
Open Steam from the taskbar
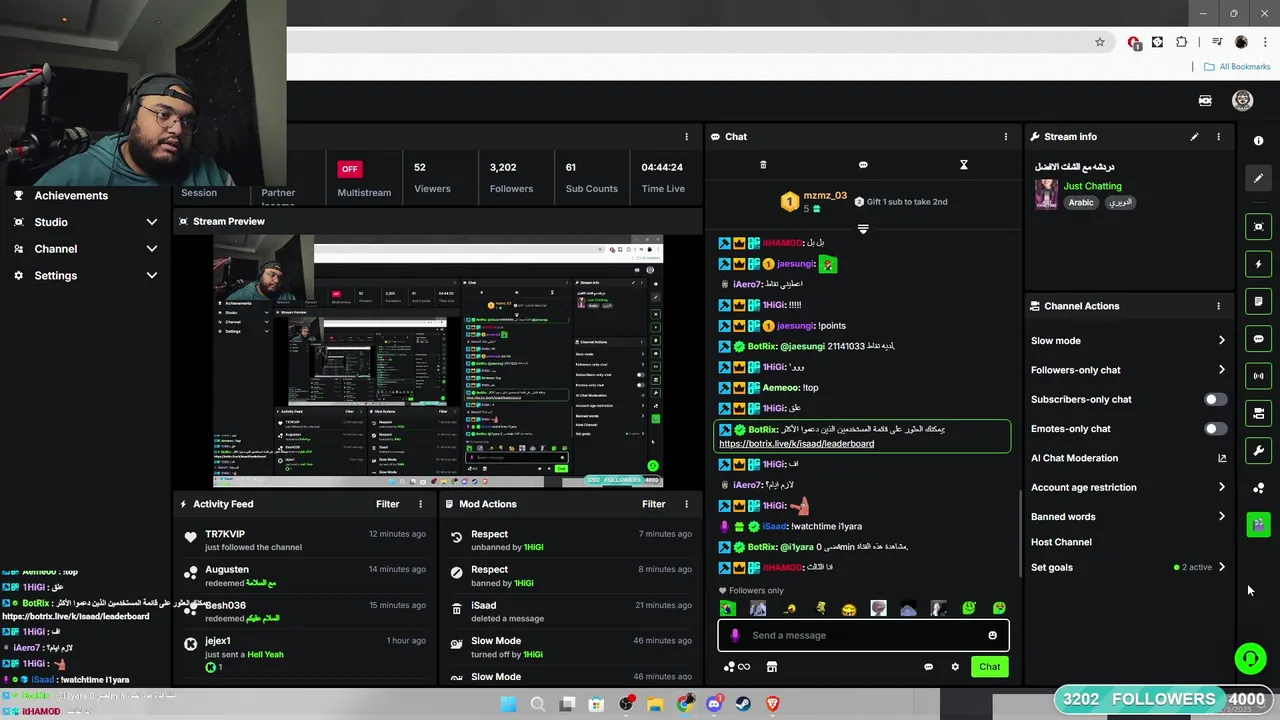pos(743,704)
